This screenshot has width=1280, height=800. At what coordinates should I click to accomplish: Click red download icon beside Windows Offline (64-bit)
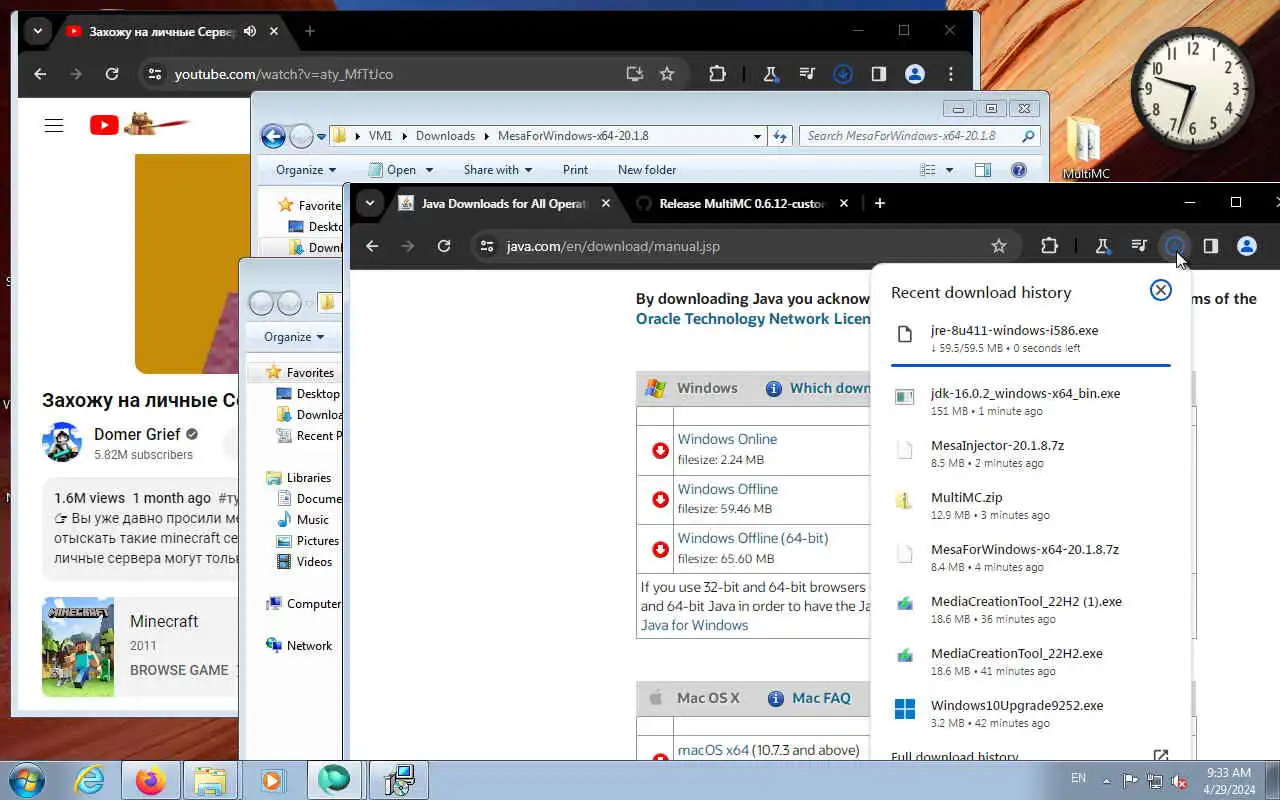[660, 549]
